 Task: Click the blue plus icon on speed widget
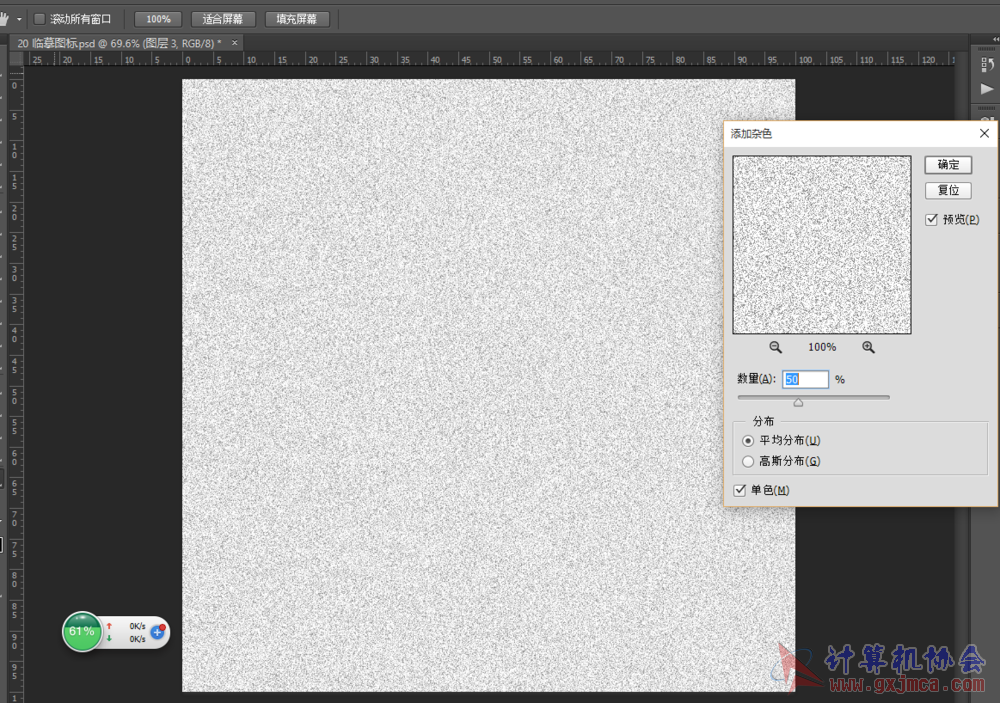coord(158,632)
